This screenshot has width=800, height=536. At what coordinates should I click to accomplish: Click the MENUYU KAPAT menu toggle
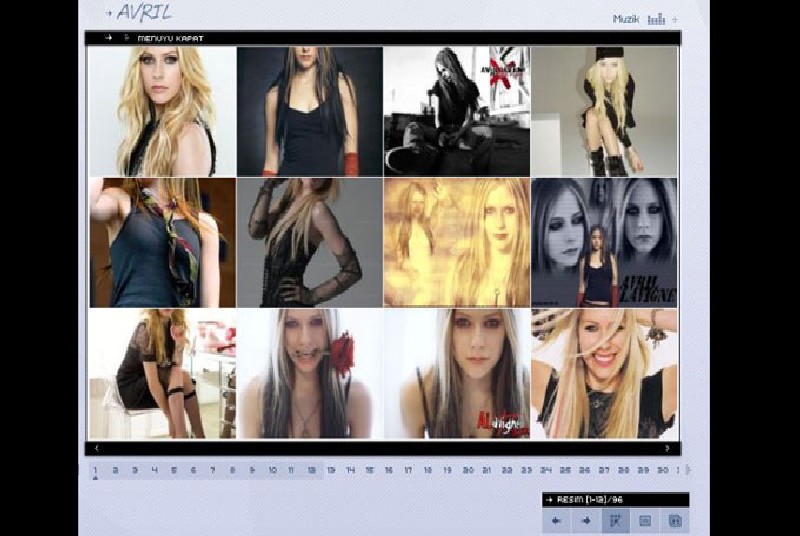click(x=170, y=38)
